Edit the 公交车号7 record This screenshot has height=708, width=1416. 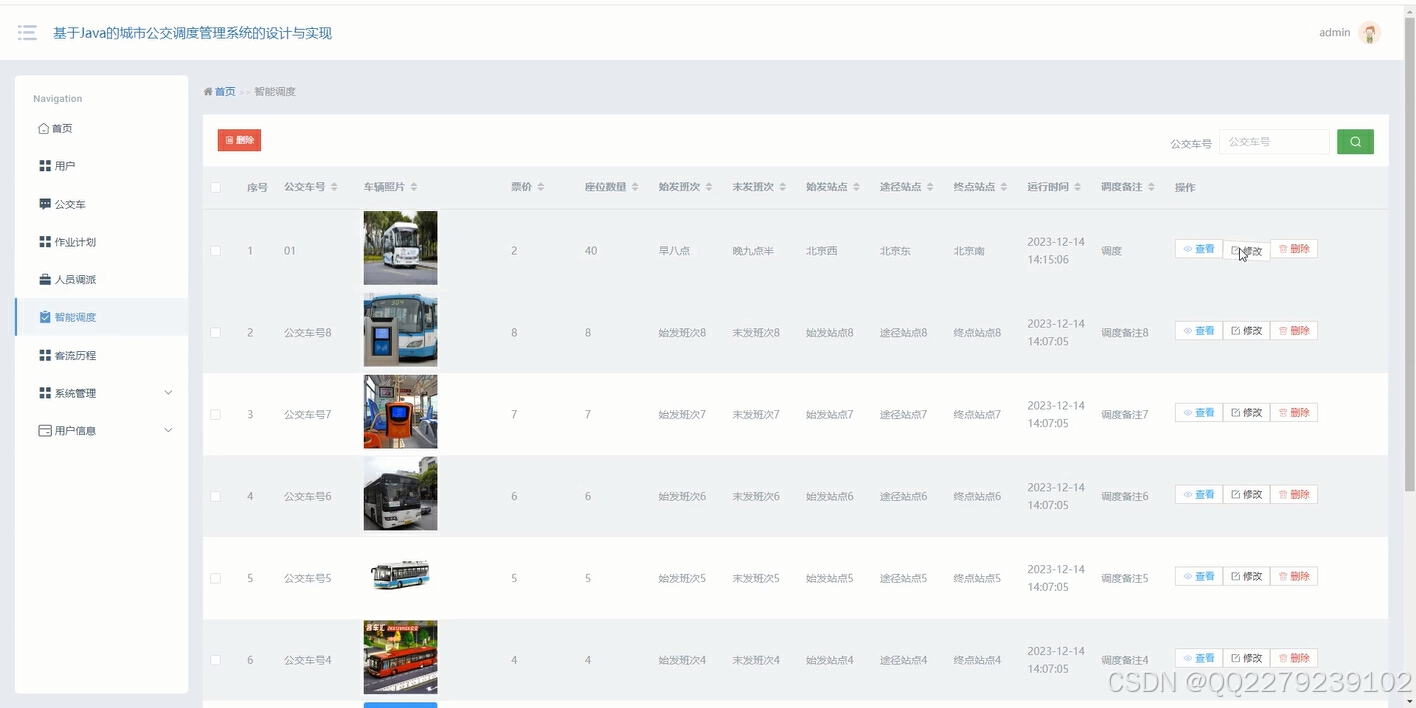1246,413
